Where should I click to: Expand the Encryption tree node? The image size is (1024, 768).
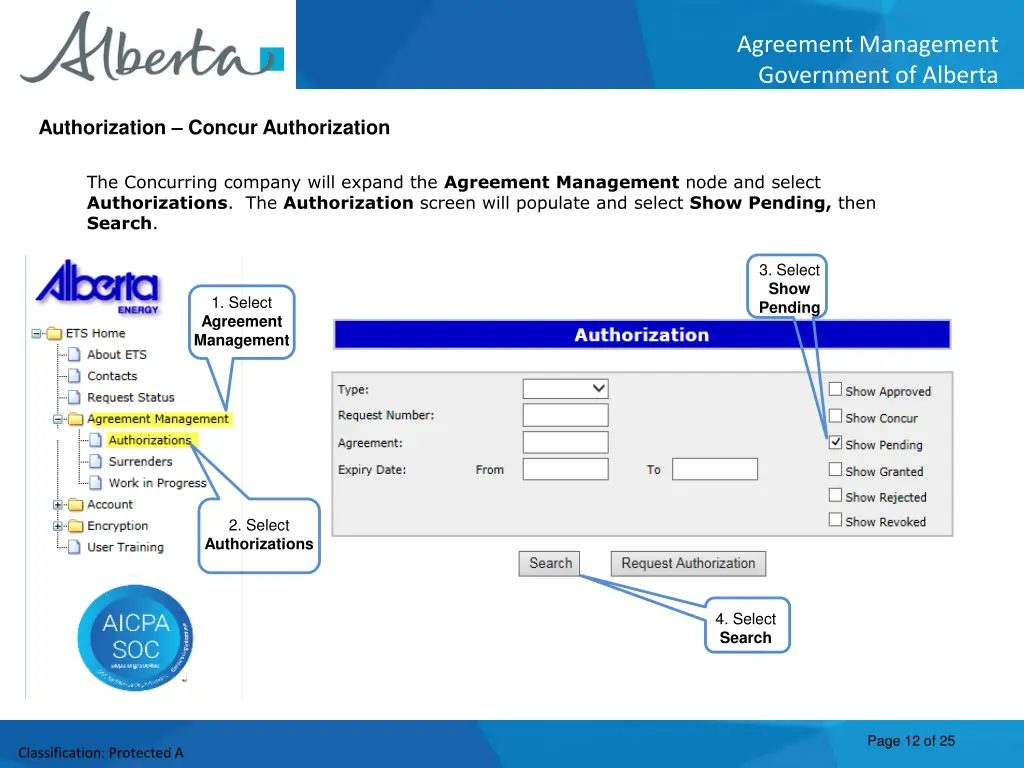click(x=58, y=526)
